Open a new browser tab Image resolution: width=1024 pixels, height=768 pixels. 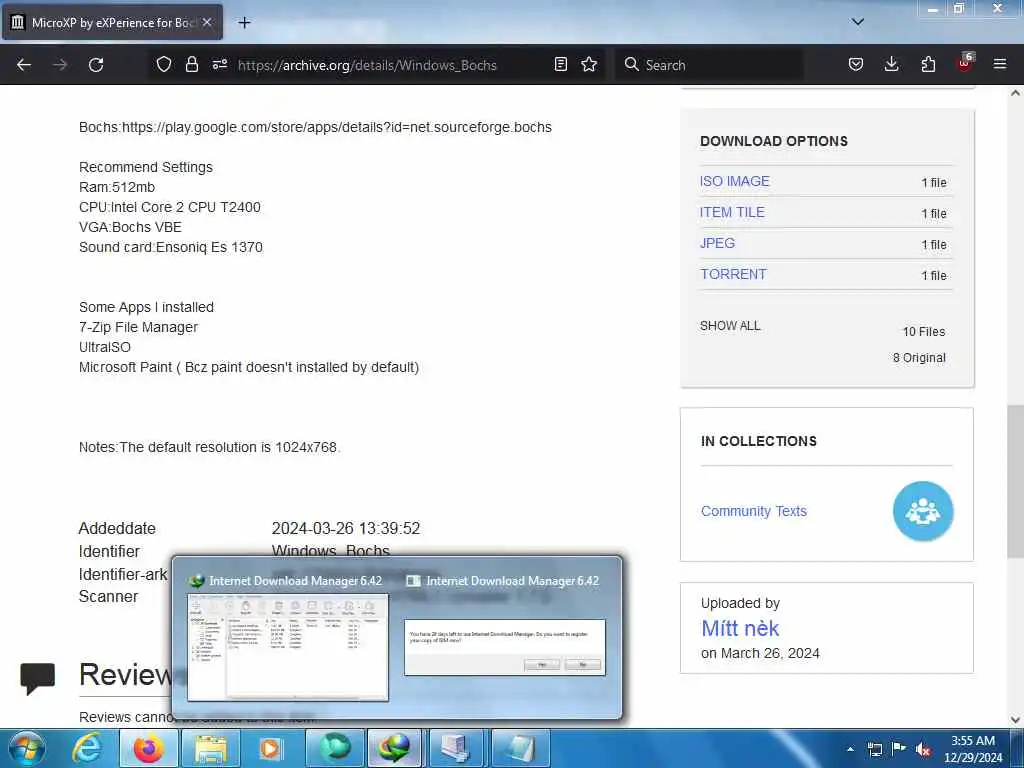coord(244,23)
